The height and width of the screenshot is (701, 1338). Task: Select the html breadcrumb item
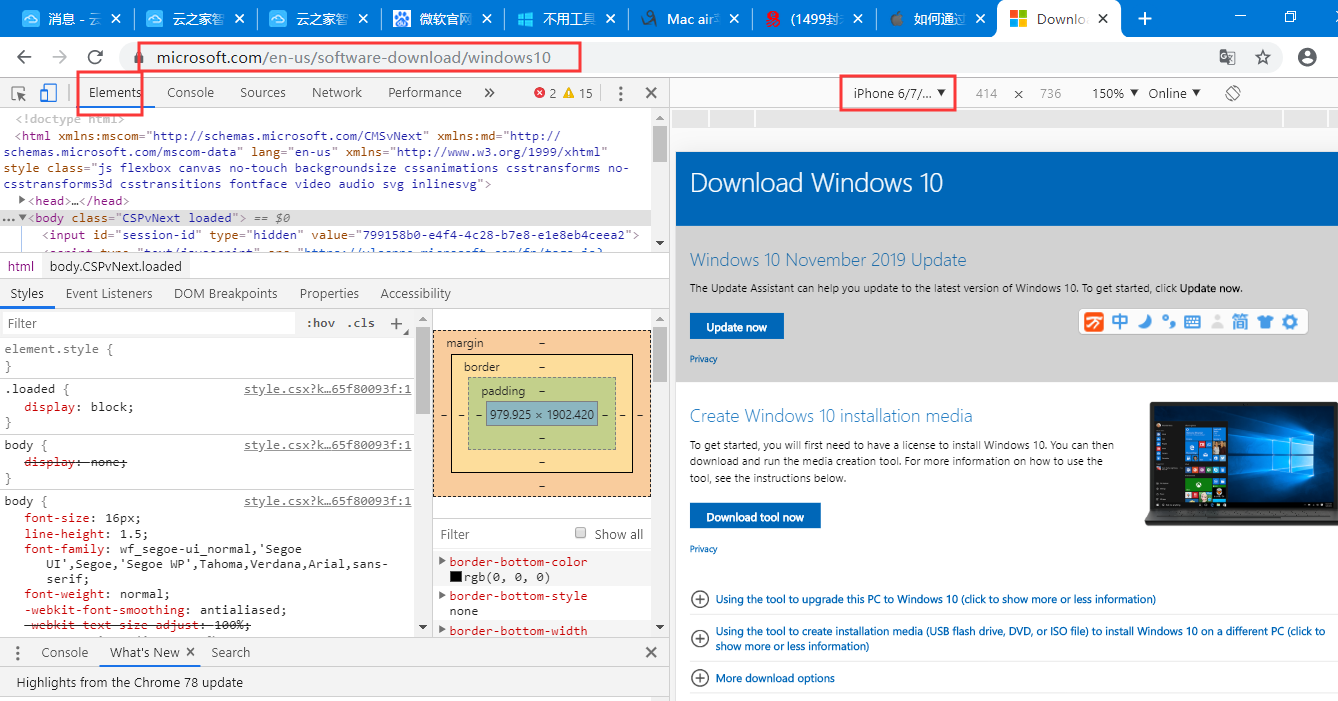click(x=21, y=267)
